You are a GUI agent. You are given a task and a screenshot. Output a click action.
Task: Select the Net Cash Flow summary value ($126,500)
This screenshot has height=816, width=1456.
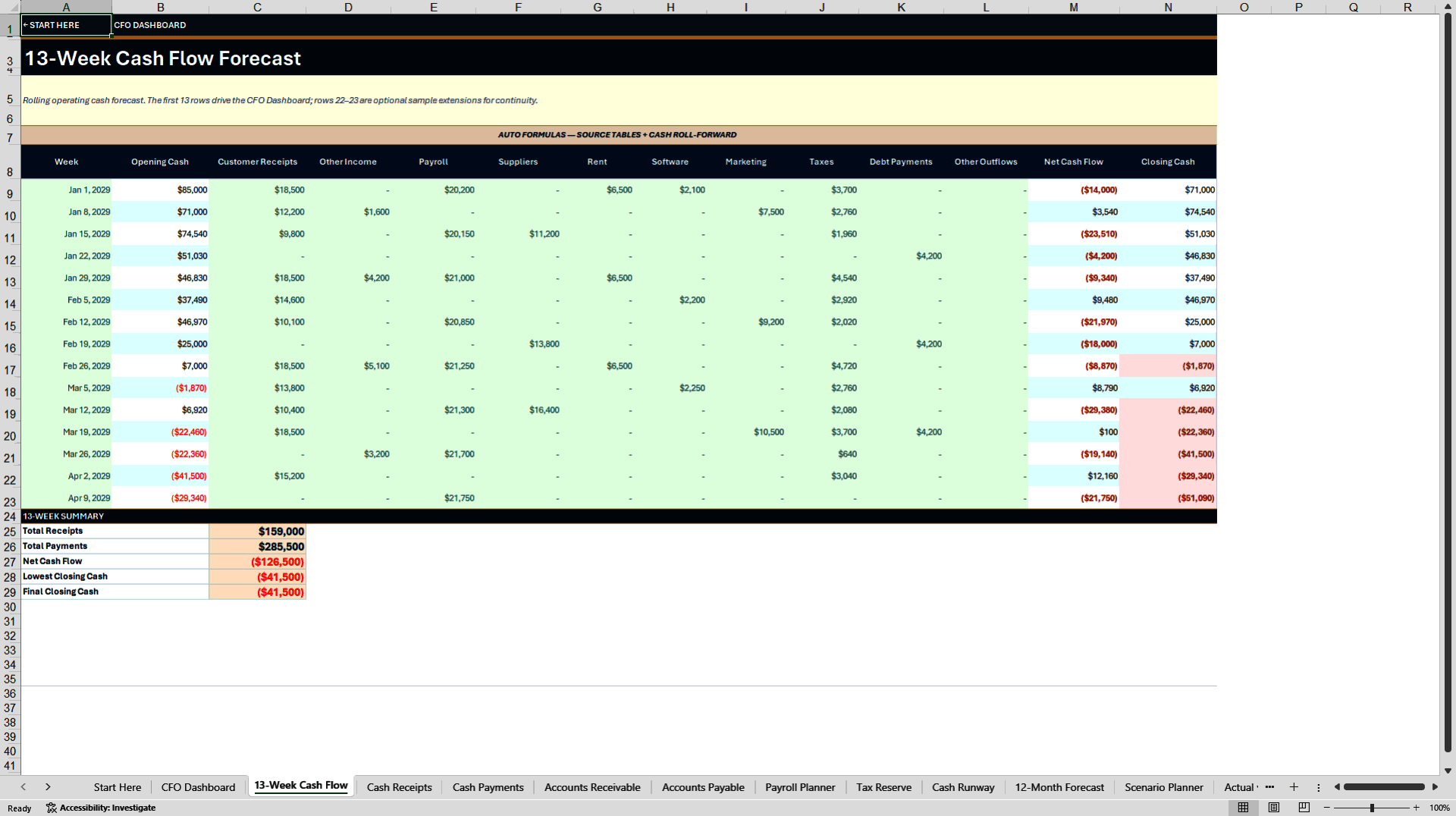pos(257,562)
